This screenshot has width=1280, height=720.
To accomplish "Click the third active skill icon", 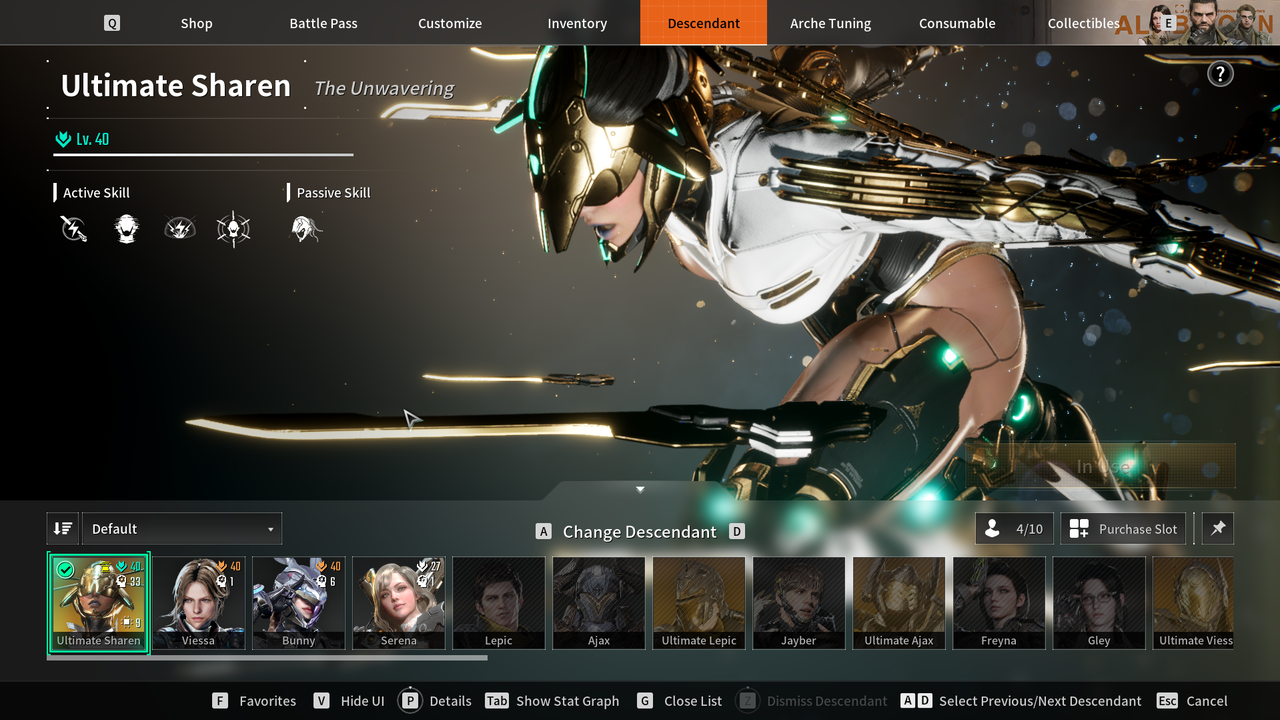I will [x=180, y=229].
